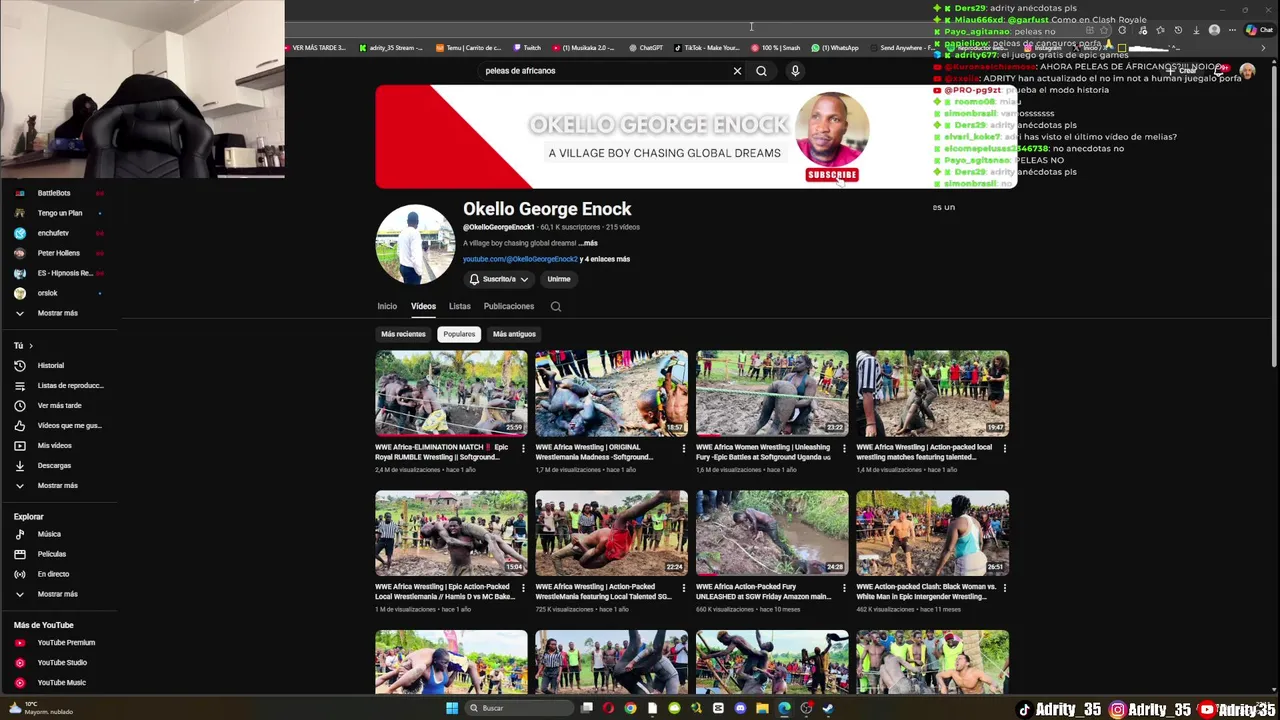The width and height of the screenshot is (1280, 720).
Task: Open ELIMINATION MATCH video thumbnail
Action: pos(451,393)
